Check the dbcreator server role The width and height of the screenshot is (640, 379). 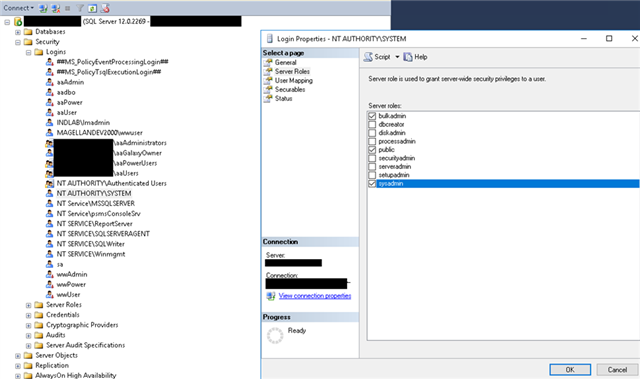point(372,124)
